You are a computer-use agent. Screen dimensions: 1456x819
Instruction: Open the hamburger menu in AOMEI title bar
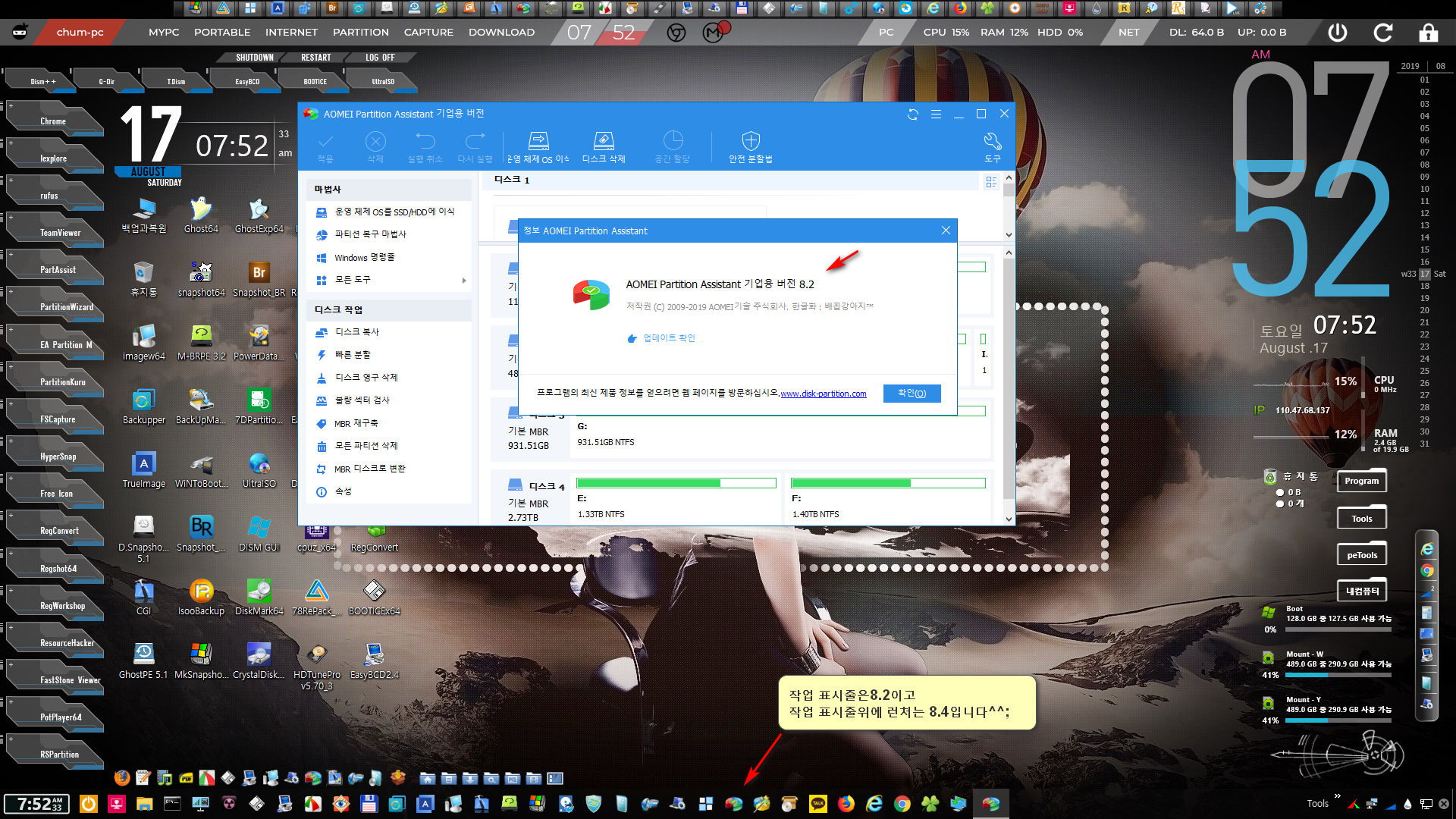tap(936, 114)
